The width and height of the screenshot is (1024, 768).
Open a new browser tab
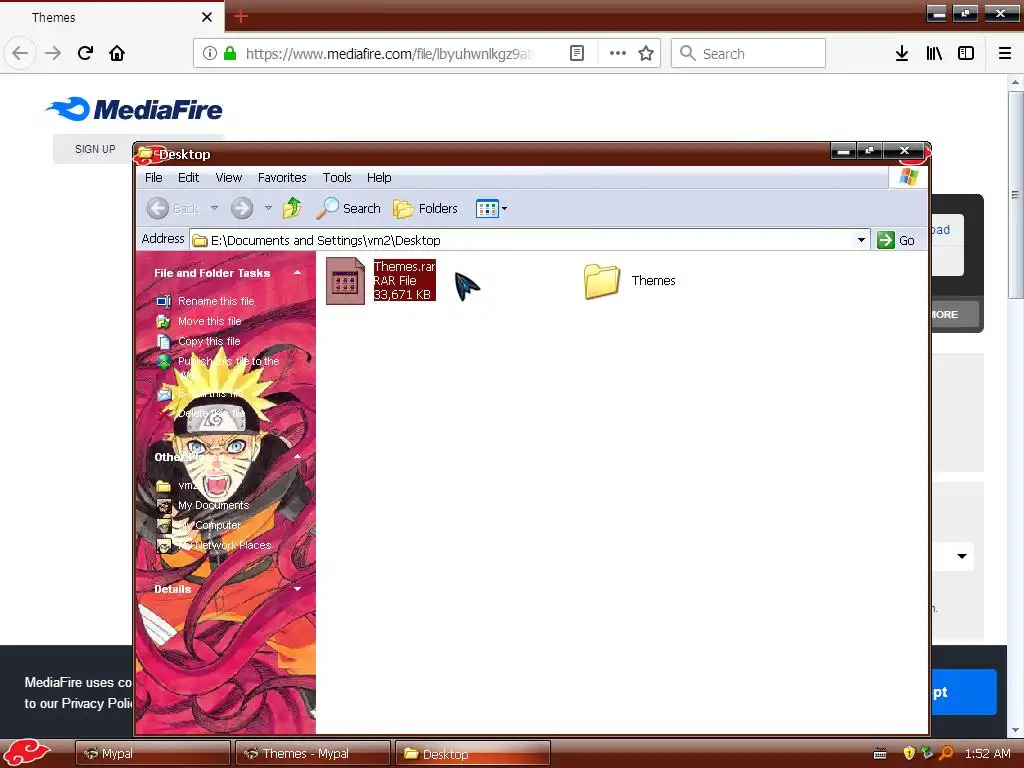[x=241, y=16]
